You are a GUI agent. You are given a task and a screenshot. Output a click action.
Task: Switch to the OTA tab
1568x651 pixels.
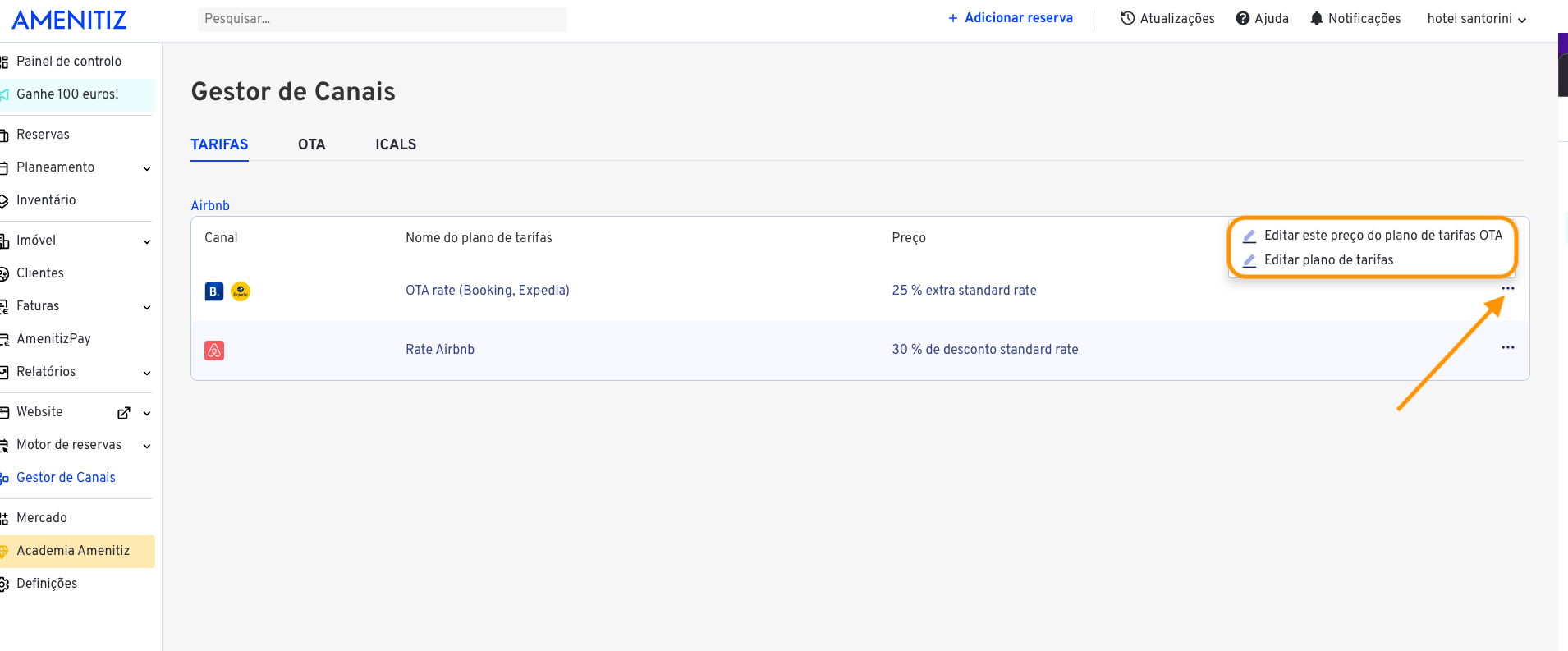click(312, 144)
